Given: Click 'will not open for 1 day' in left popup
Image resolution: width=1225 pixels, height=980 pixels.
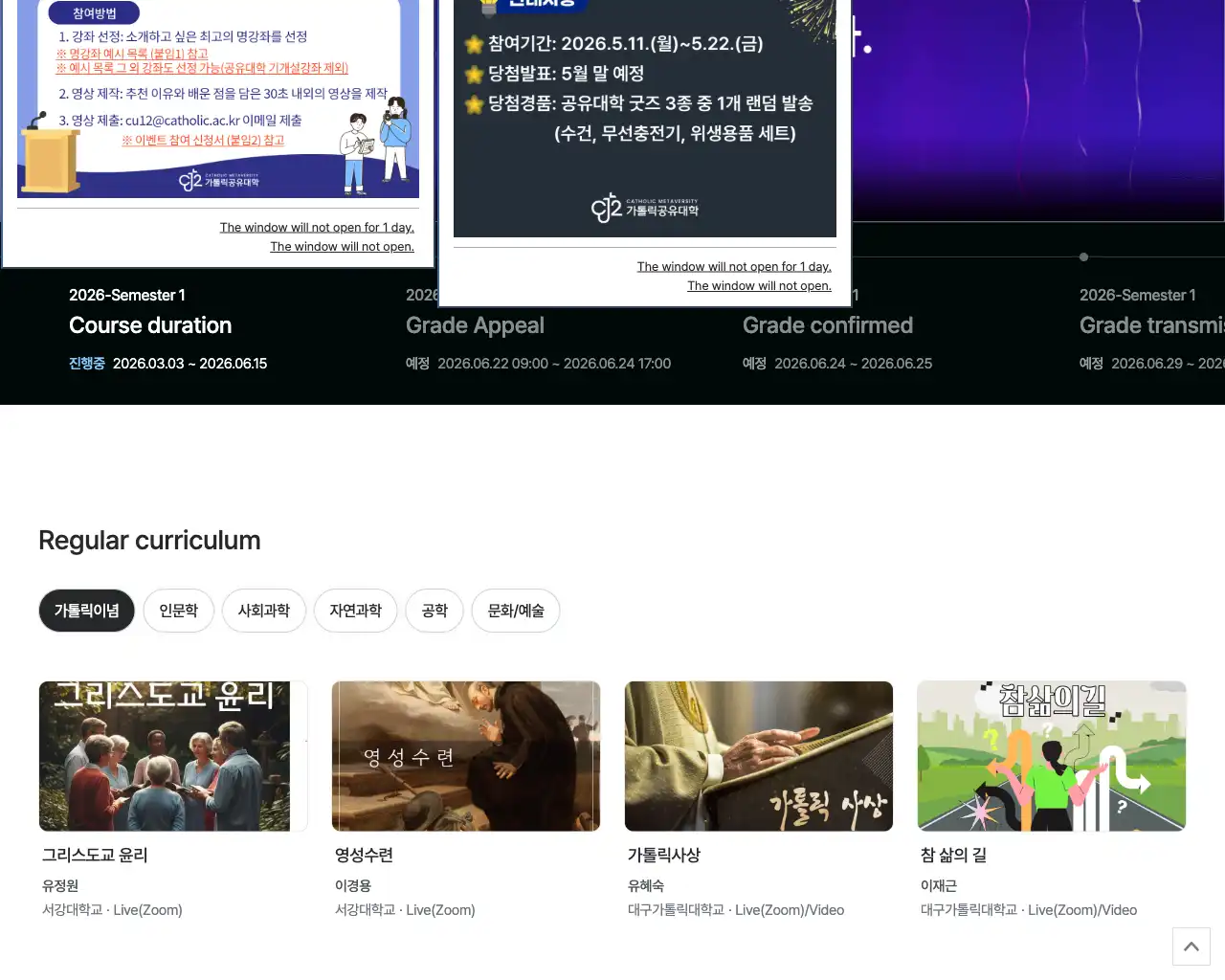Looking at the screenshot, I should [x=317, y=228].
